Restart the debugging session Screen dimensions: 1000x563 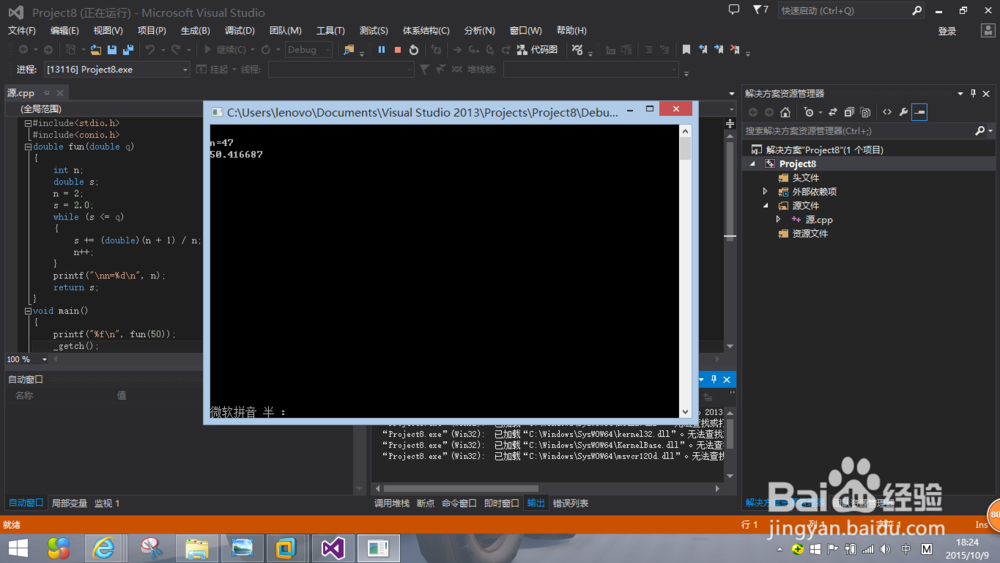413,50
